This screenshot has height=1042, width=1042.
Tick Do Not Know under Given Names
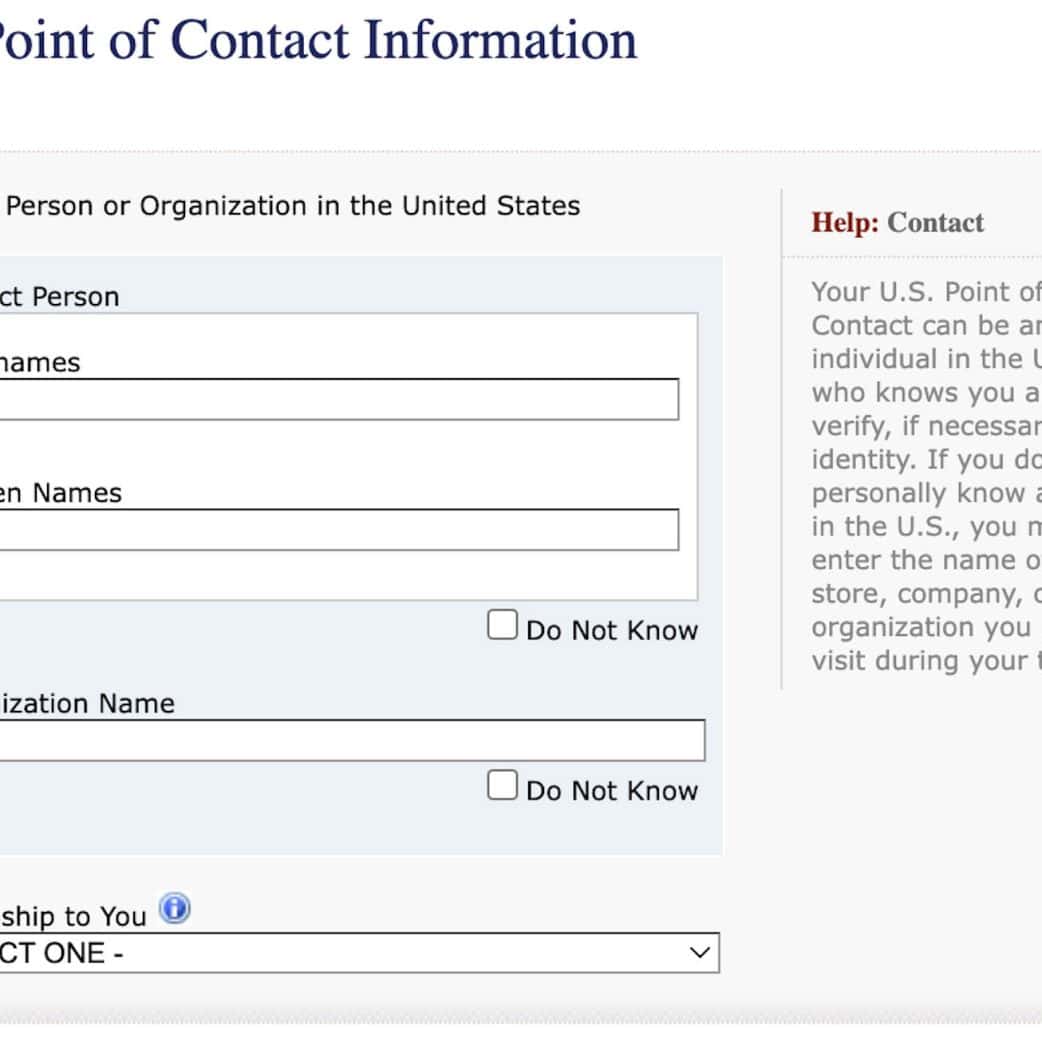tap(502, 626)
